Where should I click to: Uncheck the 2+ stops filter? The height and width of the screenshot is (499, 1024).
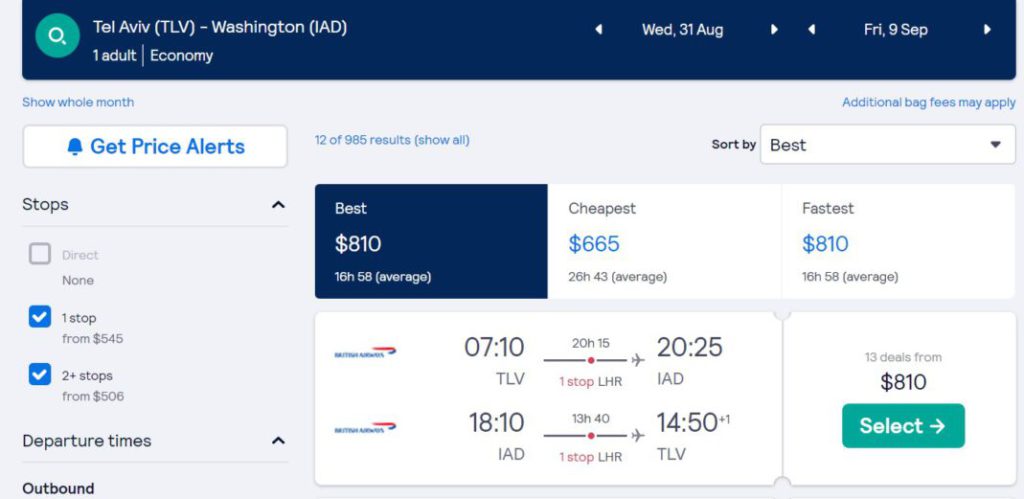40,374
